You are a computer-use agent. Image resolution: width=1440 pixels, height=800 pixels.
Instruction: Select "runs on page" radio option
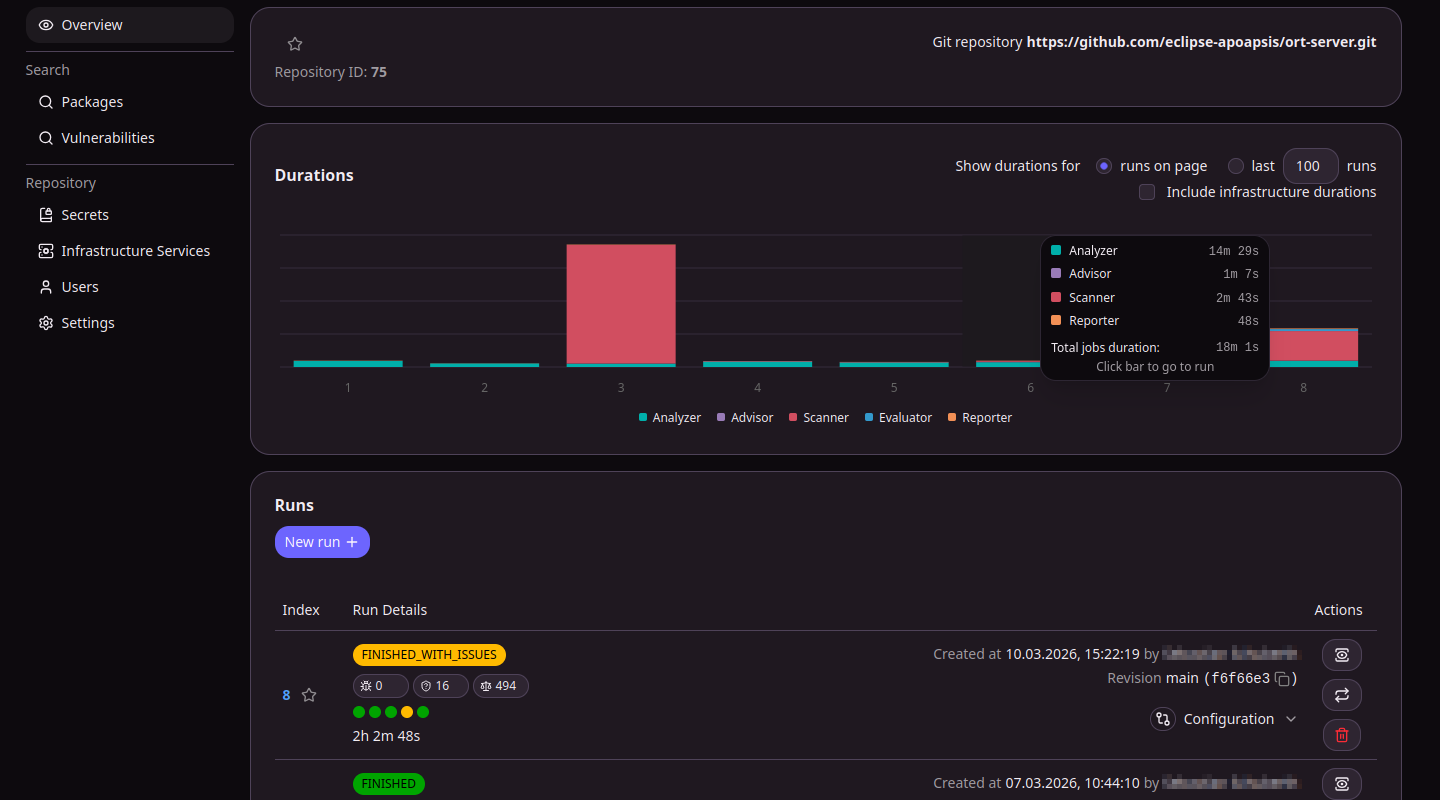[1104, 166]
